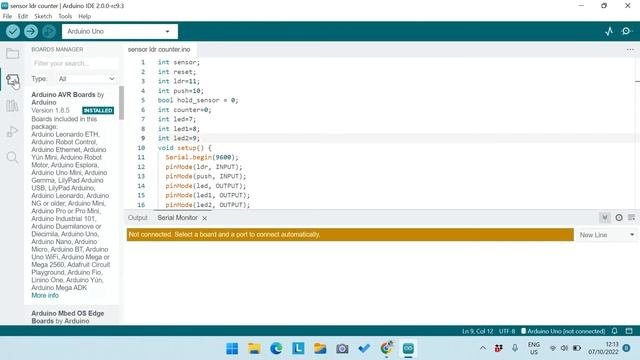The width and height of the screenshot is (640, 360).
Task: Click the Not connected warning banner
Action: 350,235
